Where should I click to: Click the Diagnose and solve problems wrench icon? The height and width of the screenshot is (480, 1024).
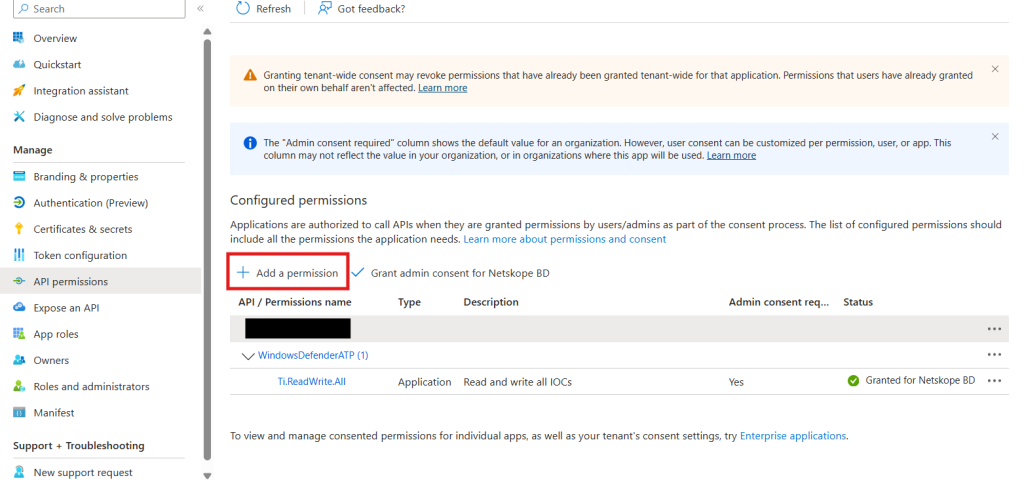[19, 117]
